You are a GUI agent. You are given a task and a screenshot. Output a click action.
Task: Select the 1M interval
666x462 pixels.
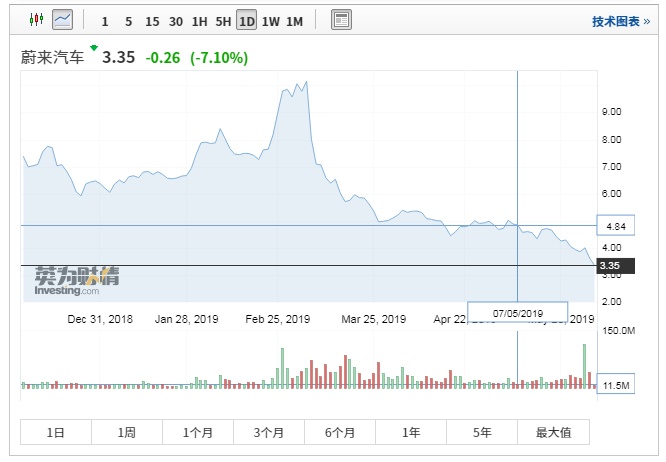(294, 21)
